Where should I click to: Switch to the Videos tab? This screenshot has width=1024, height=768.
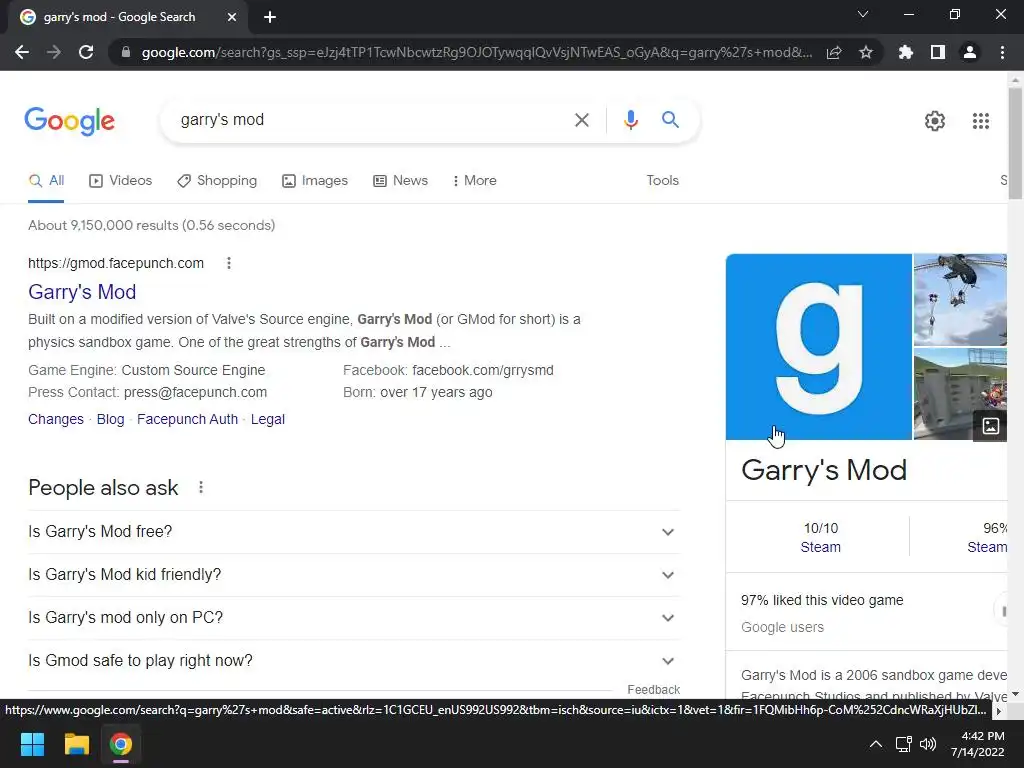[x=121, y=181]
